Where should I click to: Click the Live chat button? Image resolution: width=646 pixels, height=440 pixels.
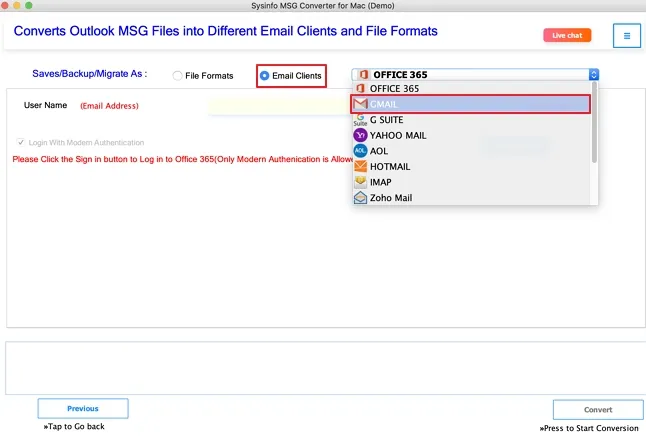click(x=567, y=35)
